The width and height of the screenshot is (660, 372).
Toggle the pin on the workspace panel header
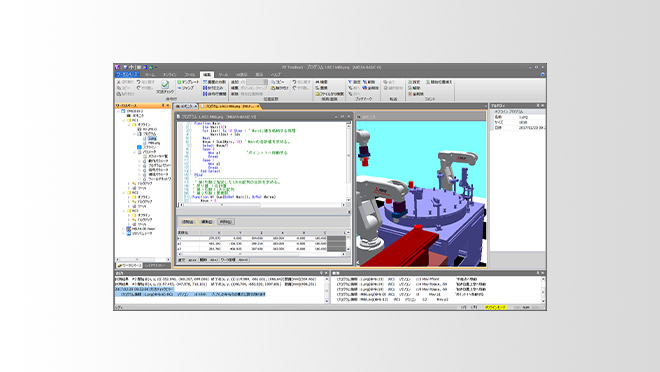pos(163,106)
